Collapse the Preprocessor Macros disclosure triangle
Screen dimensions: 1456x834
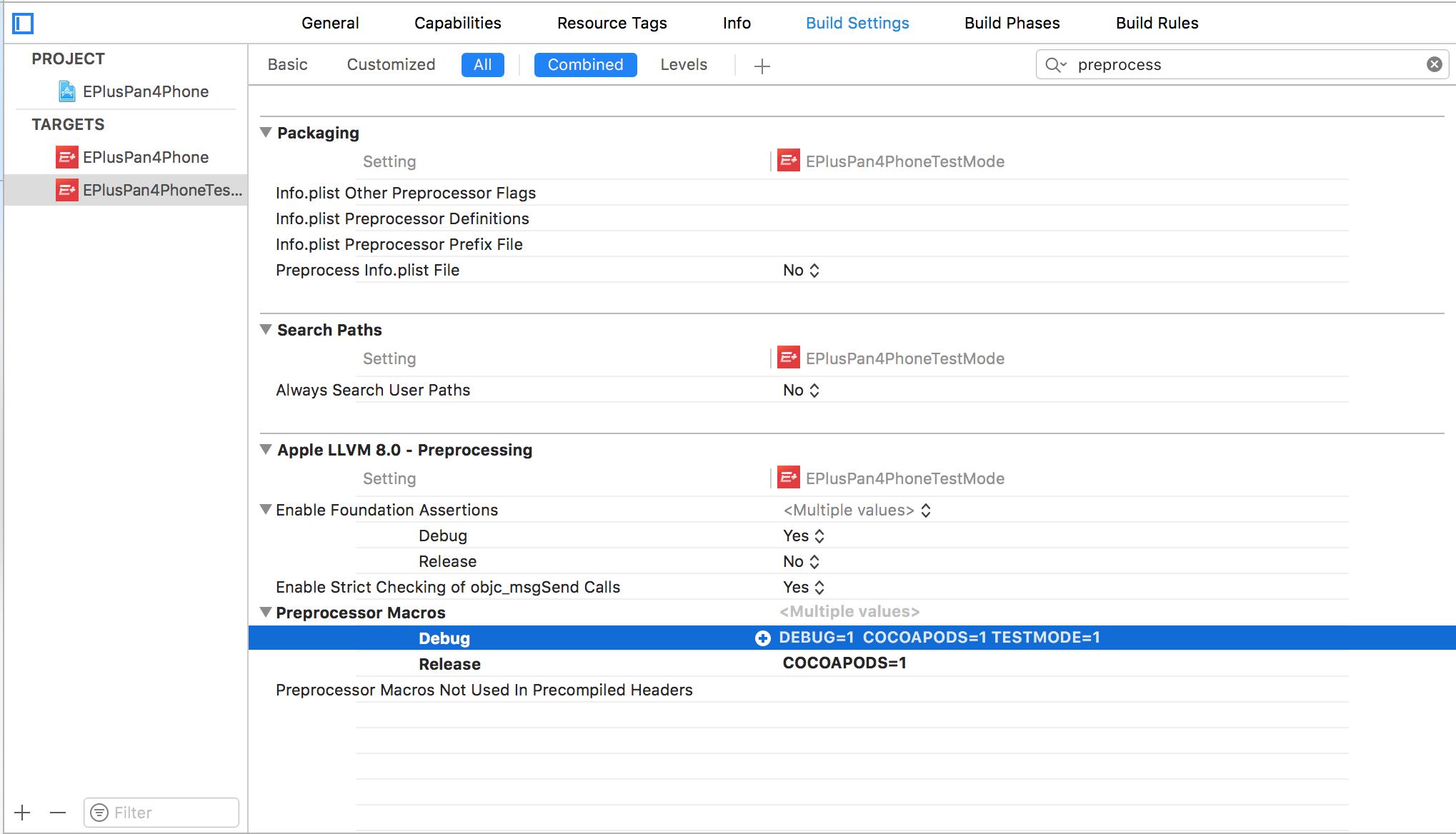(266, 613)
